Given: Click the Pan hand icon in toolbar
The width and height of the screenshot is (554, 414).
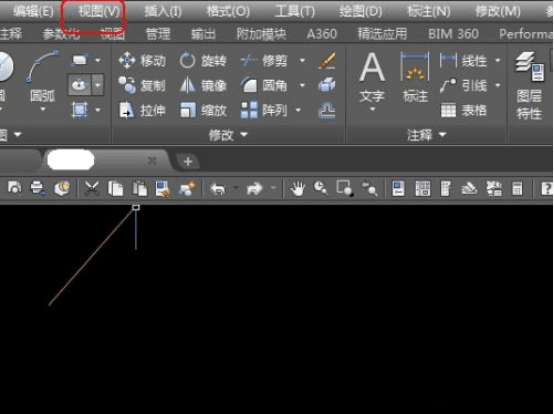Looking at the screenshot, I should 297,188.
